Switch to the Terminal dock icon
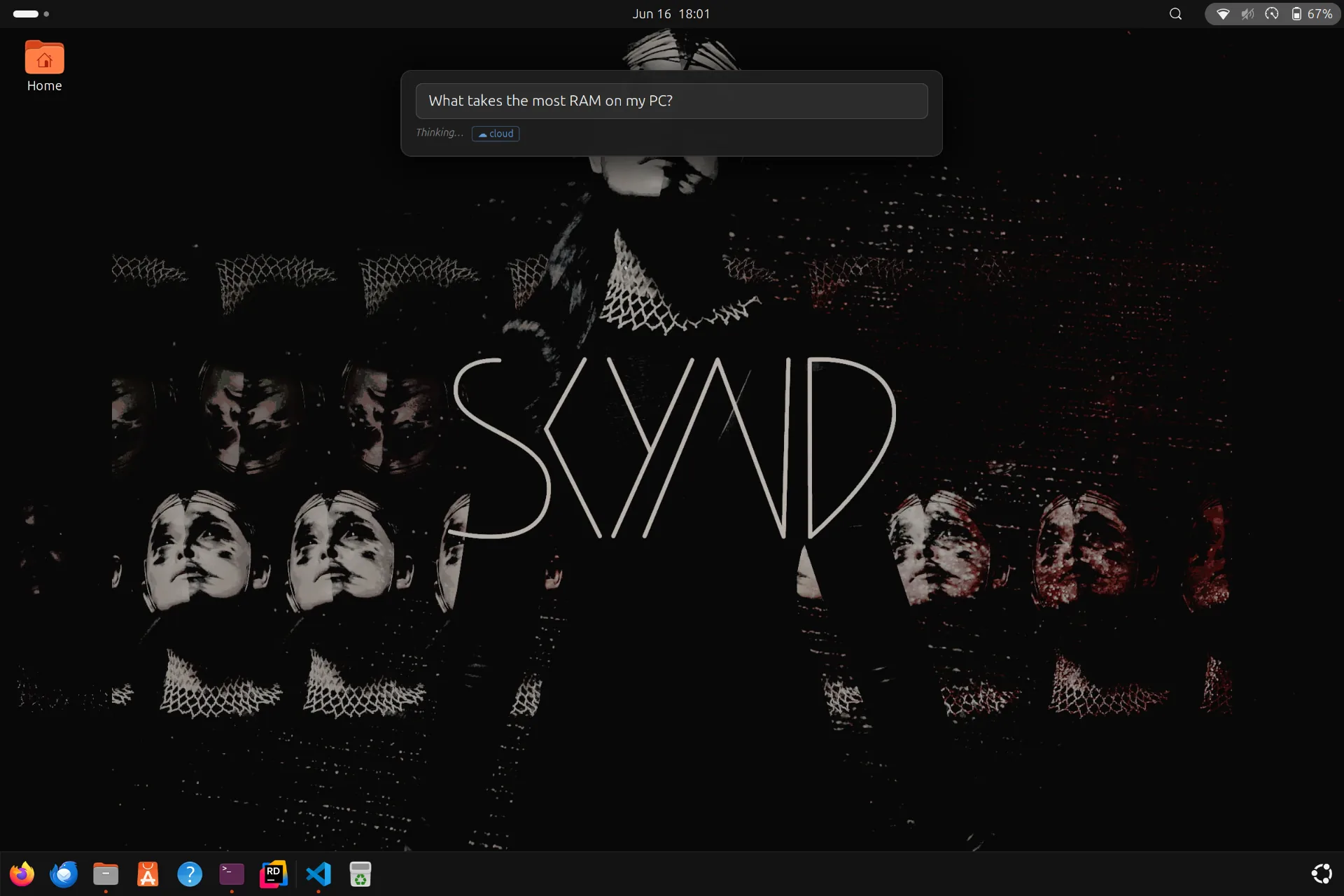Image resolution: width=1344 pixels, height=896 pixels. tap(232, 874)
